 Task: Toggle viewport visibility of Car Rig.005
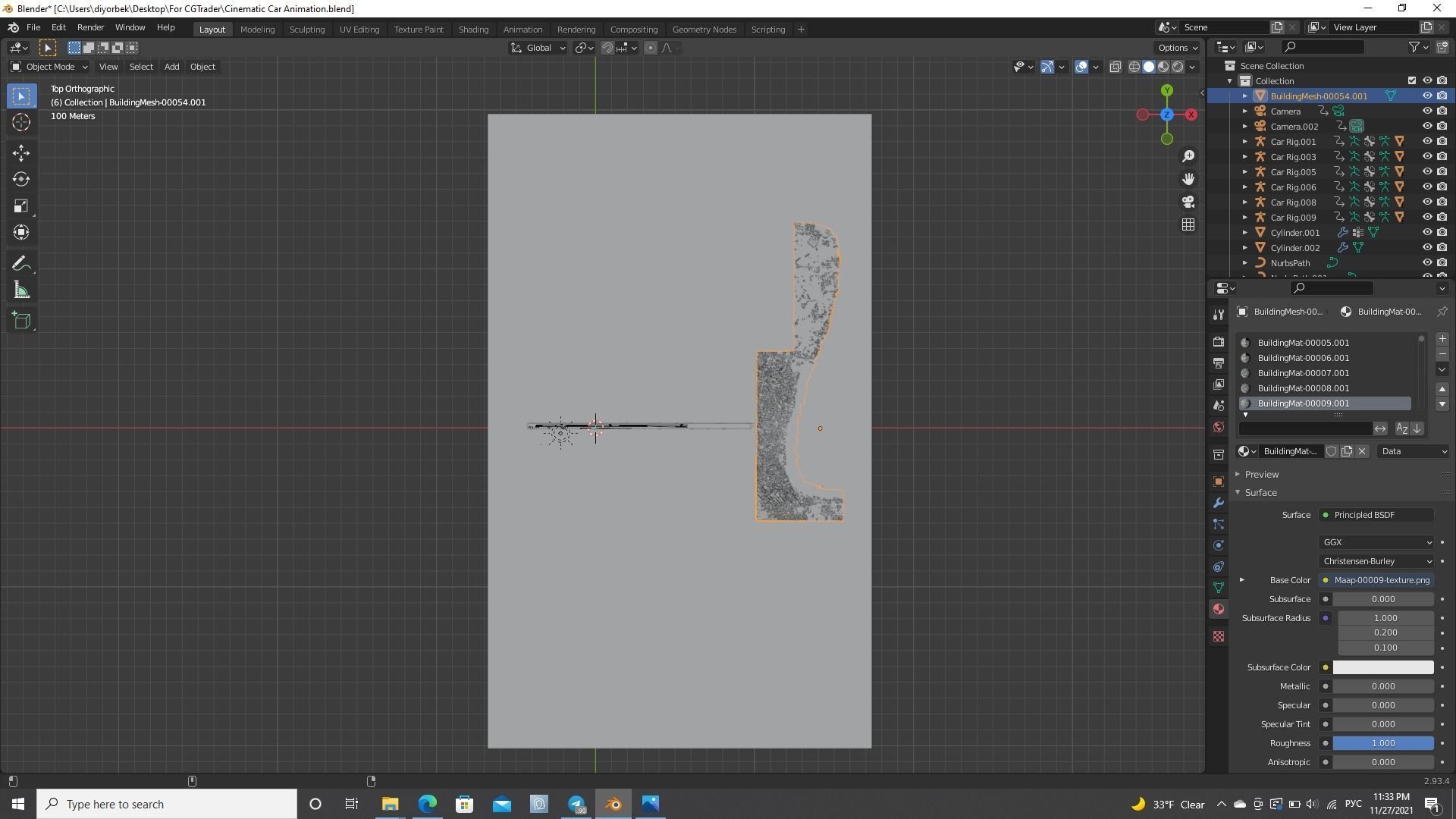(1426, 172)
